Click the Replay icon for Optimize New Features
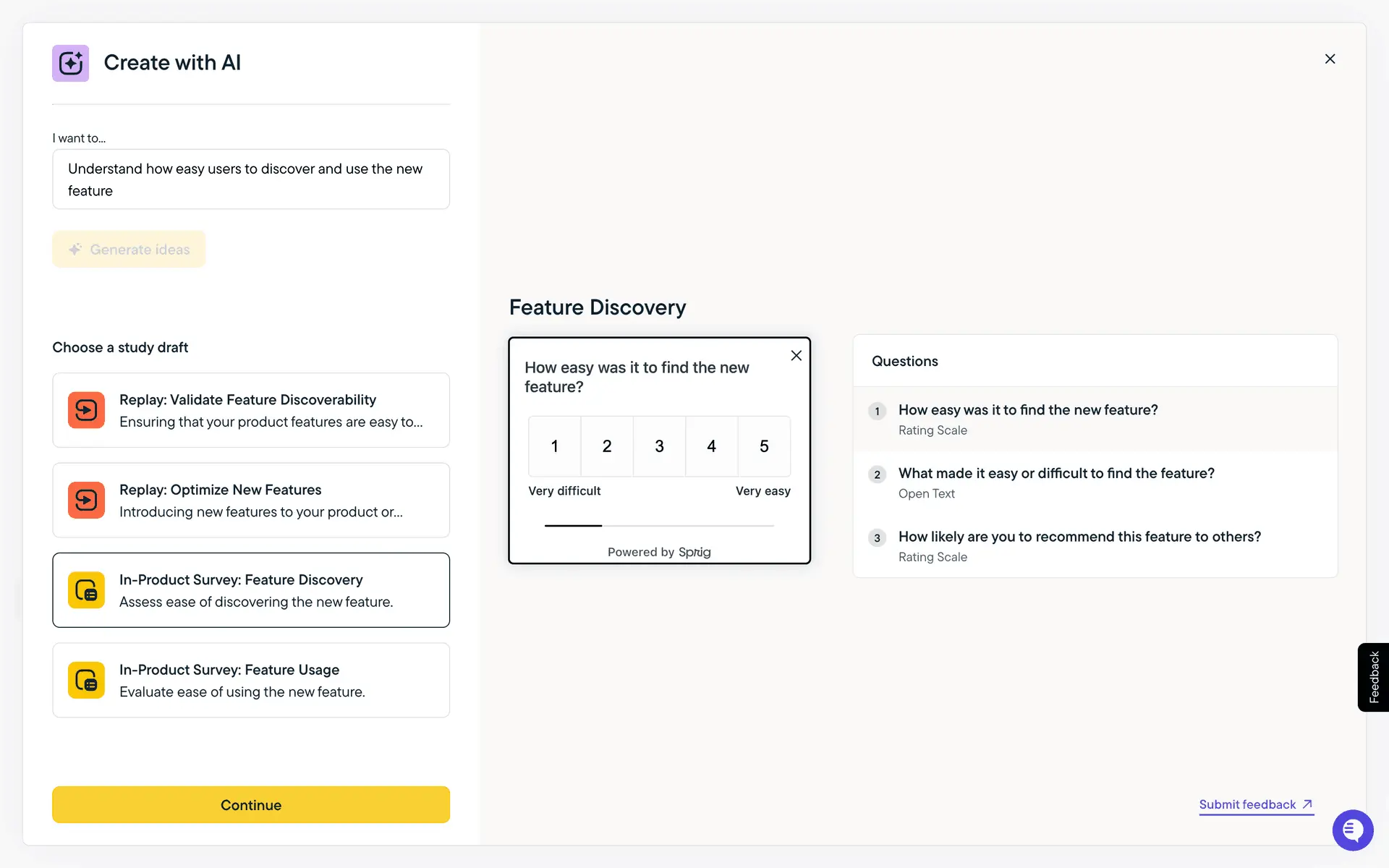The width and height of the screenshot is (1389, 868). click(x=86, y=500)
